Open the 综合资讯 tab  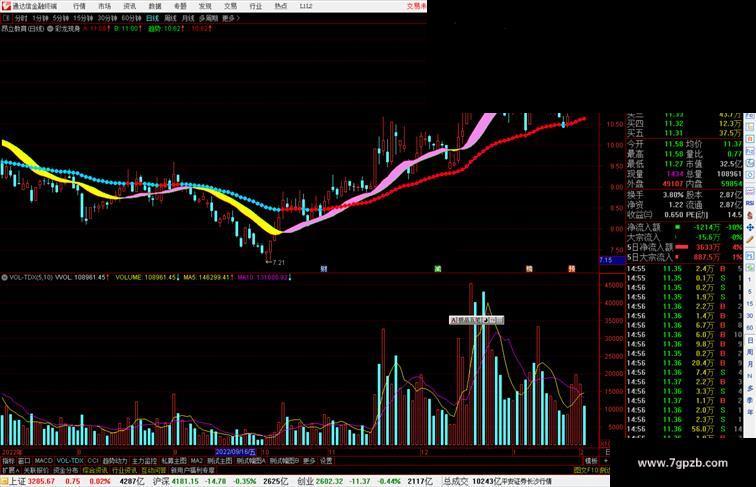coord(95,470)
